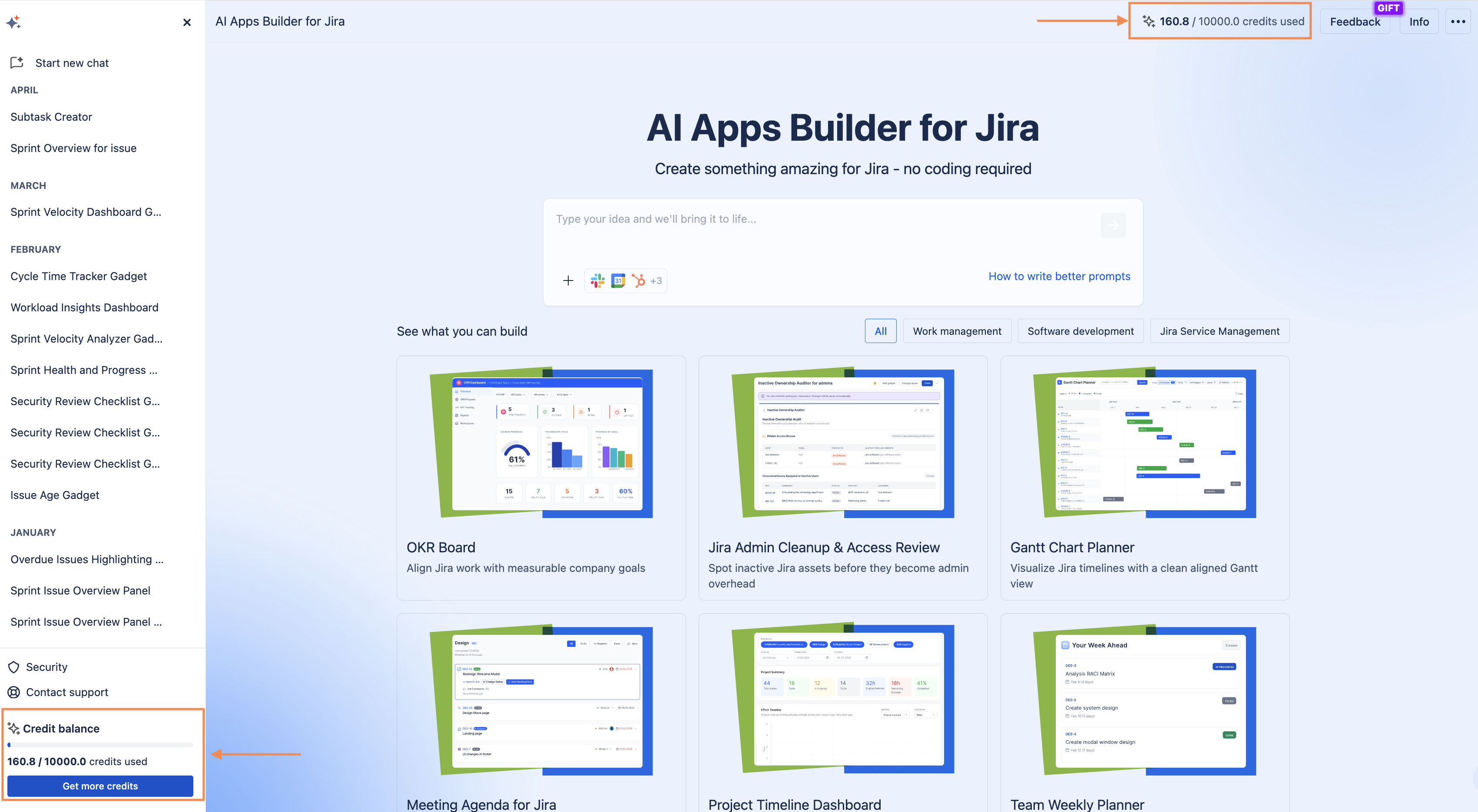Click the Get more credits button
1478x812 pixels.
click(100, 786)
